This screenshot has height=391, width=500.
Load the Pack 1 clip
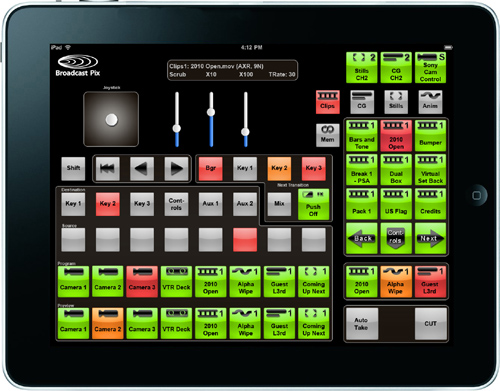point(362,204)
